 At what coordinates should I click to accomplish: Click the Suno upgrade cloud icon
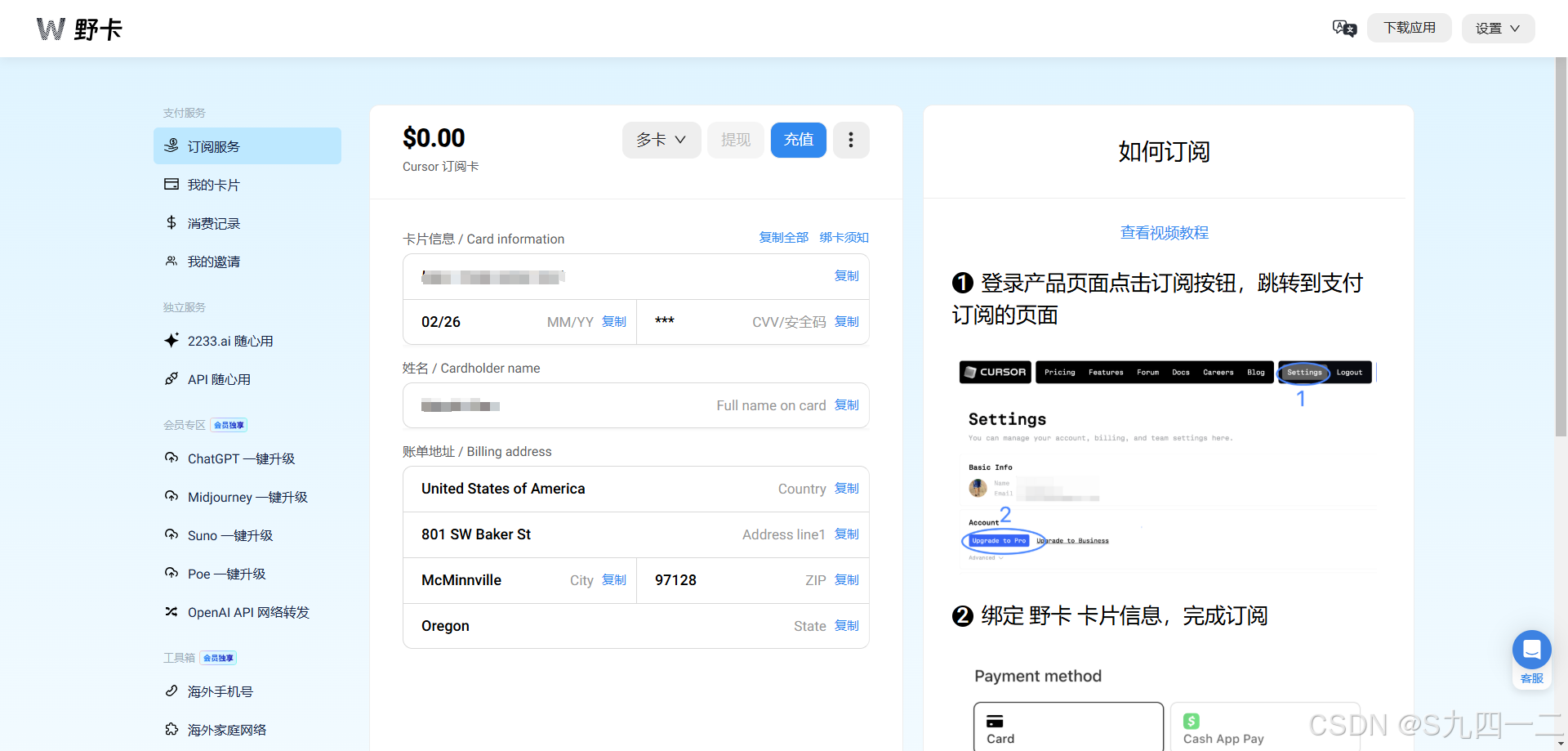171,534
